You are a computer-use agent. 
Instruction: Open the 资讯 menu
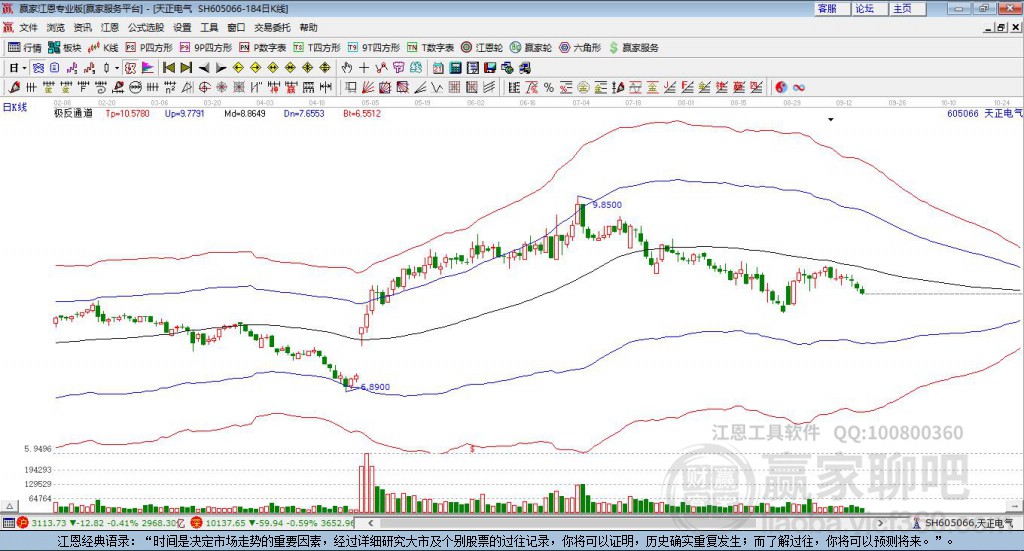tap(82, 27)
